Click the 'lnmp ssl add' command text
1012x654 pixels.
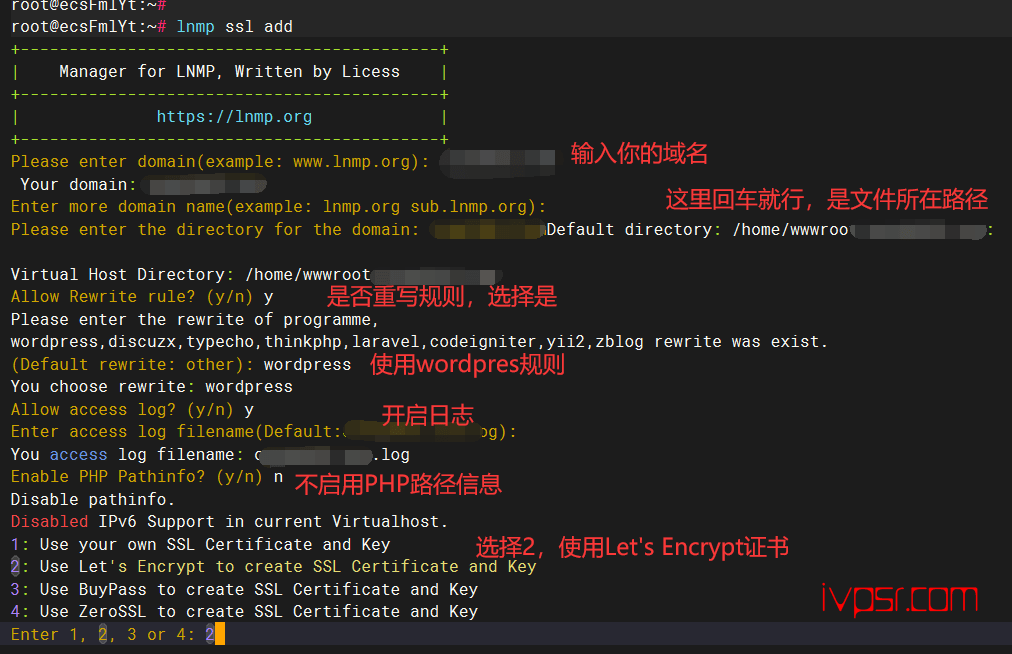[x=234, y=26]
